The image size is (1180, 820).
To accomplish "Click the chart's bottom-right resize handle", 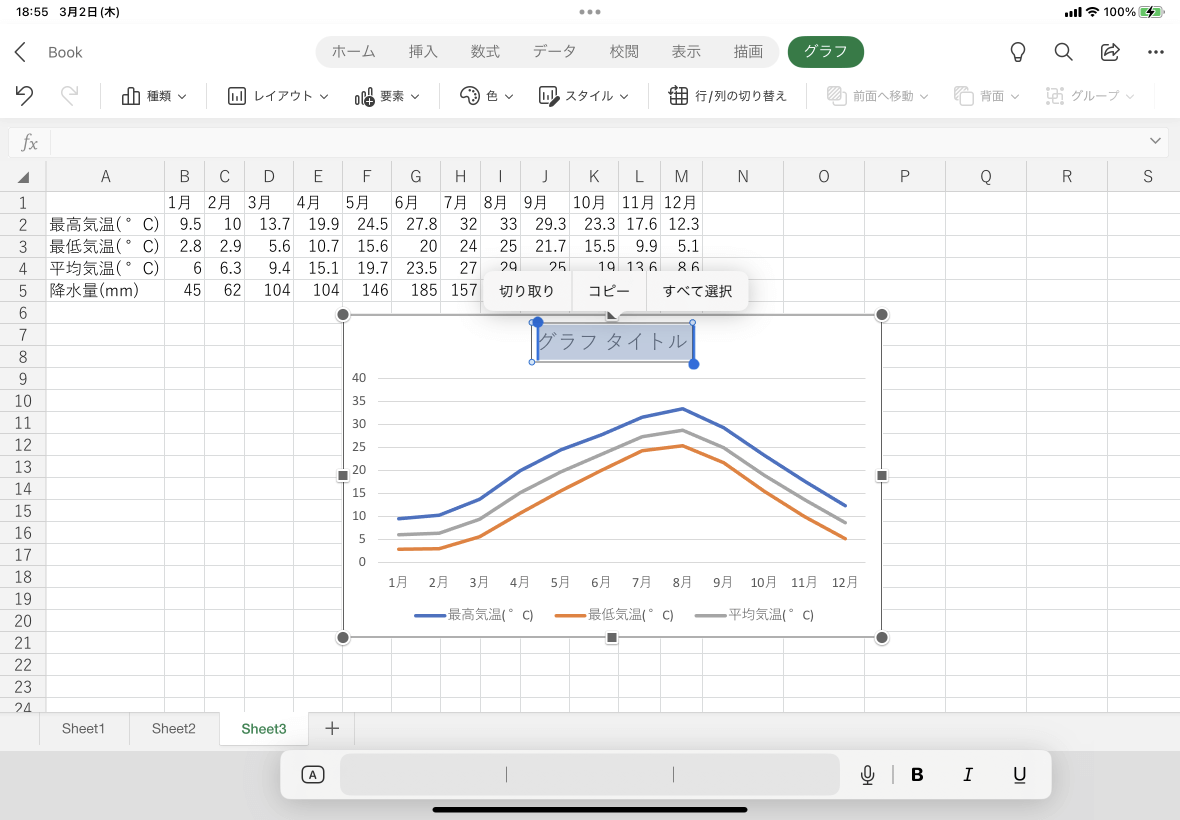I will point(882,638).
